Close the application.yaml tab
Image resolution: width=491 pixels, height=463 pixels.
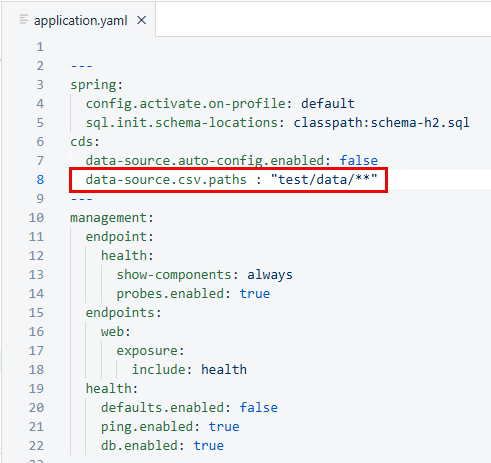142,21
